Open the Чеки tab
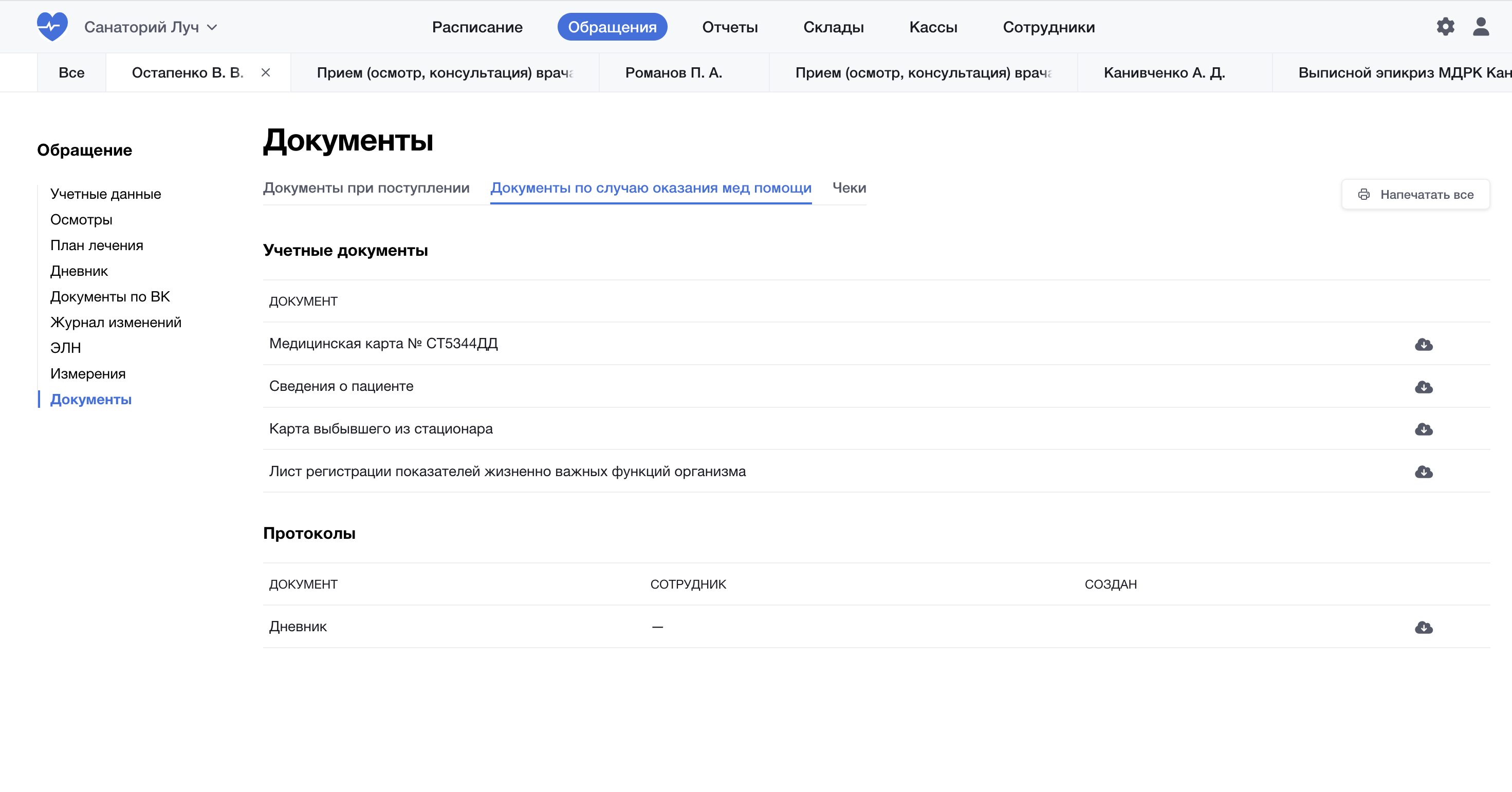The image size is (1512, 792). point(849,188)
